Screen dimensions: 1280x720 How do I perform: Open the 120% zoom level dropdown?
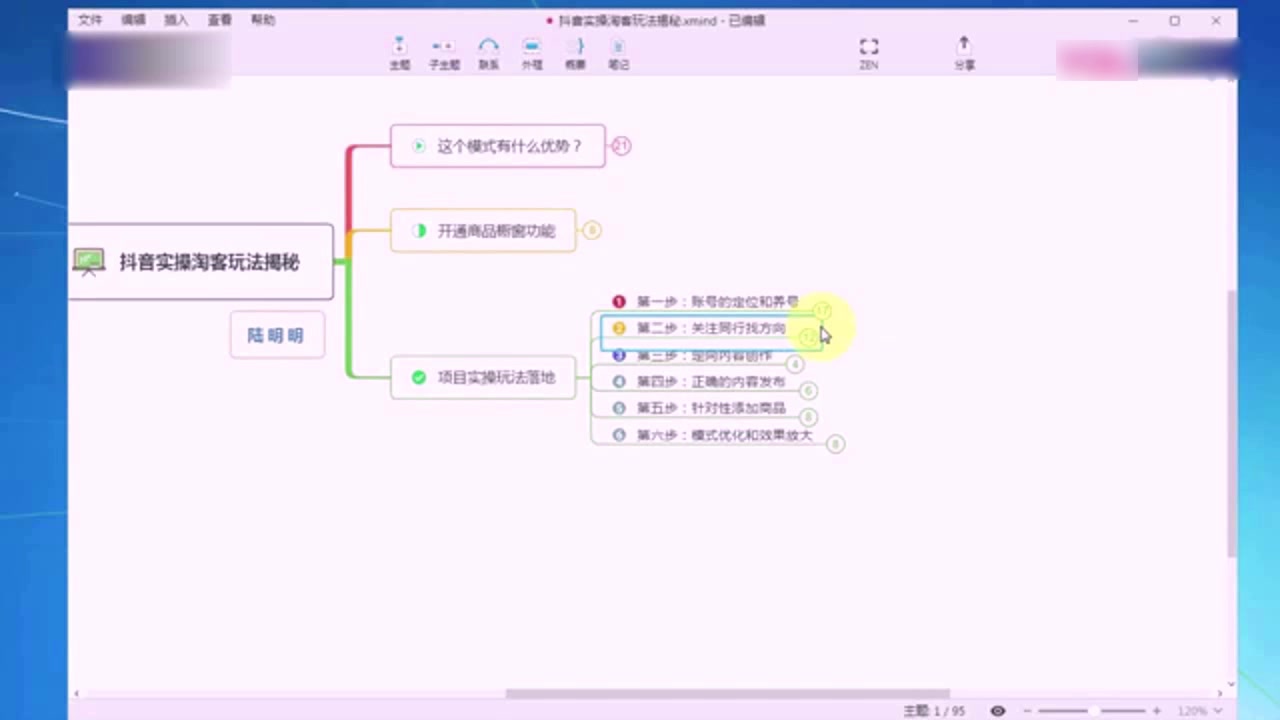pos(1199,711)
